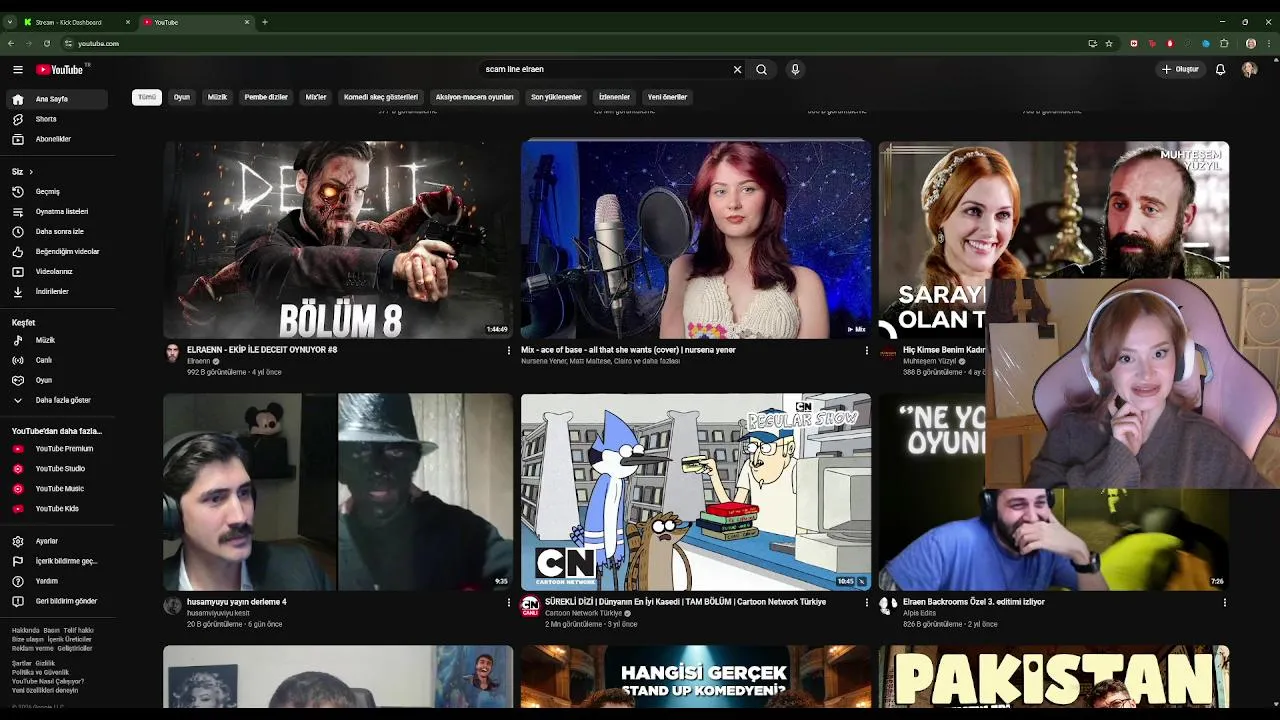Open Geçmiş history
Image resolution: width=1280 pixels, height=720 pixels.
(56, 191)
